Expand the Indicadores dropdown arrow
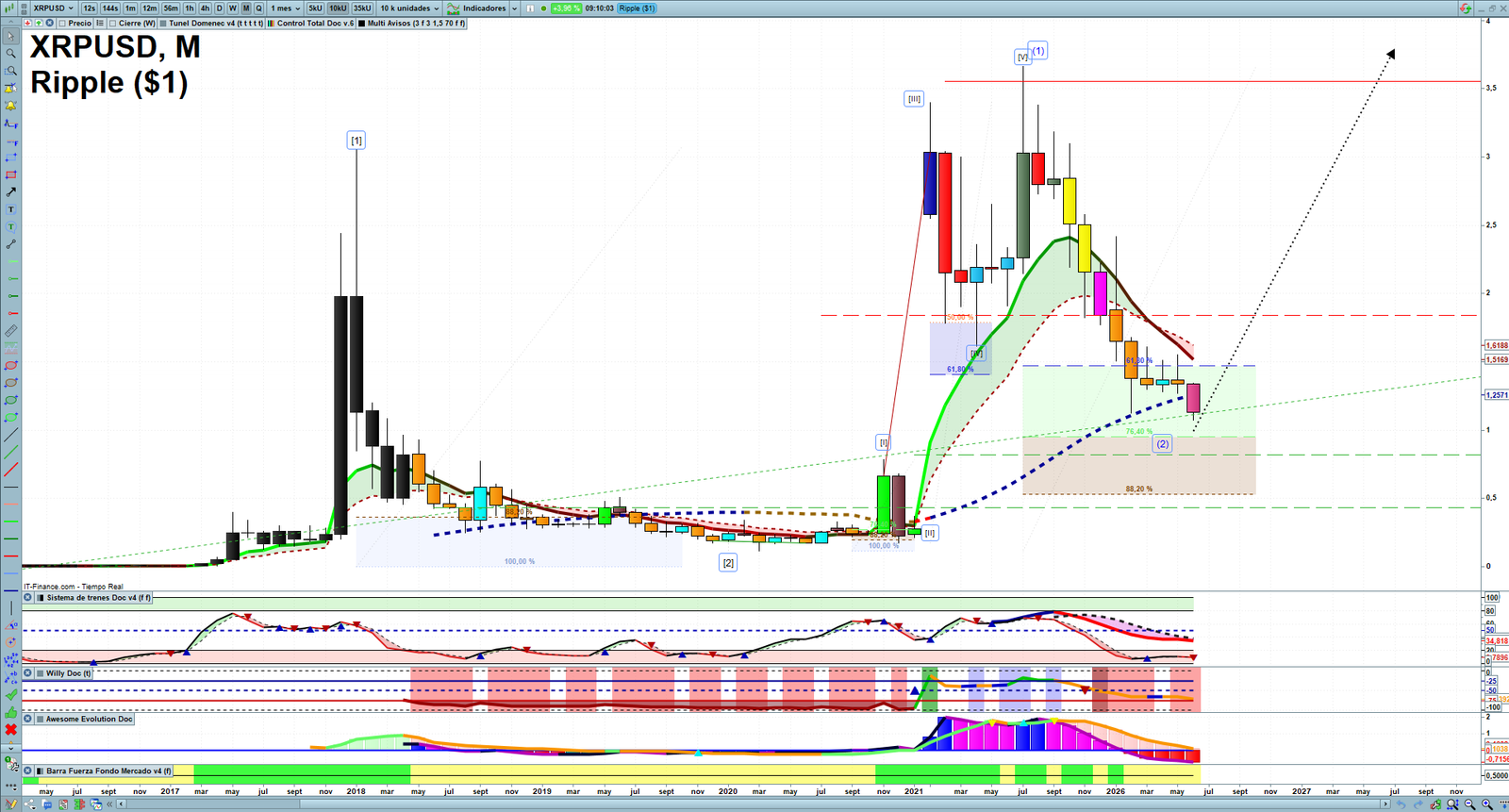Viewport: 1509px width, 812px height. click(x=514, y=8)
